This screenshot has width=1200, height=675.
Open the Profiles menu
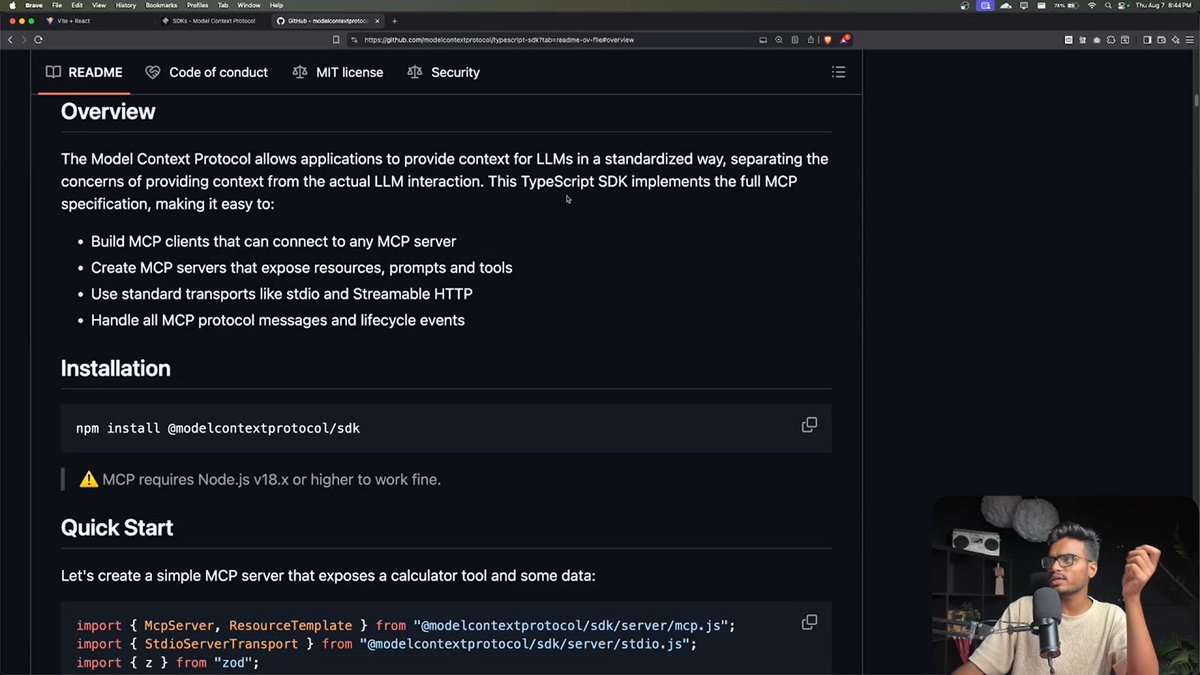(198, 5)
